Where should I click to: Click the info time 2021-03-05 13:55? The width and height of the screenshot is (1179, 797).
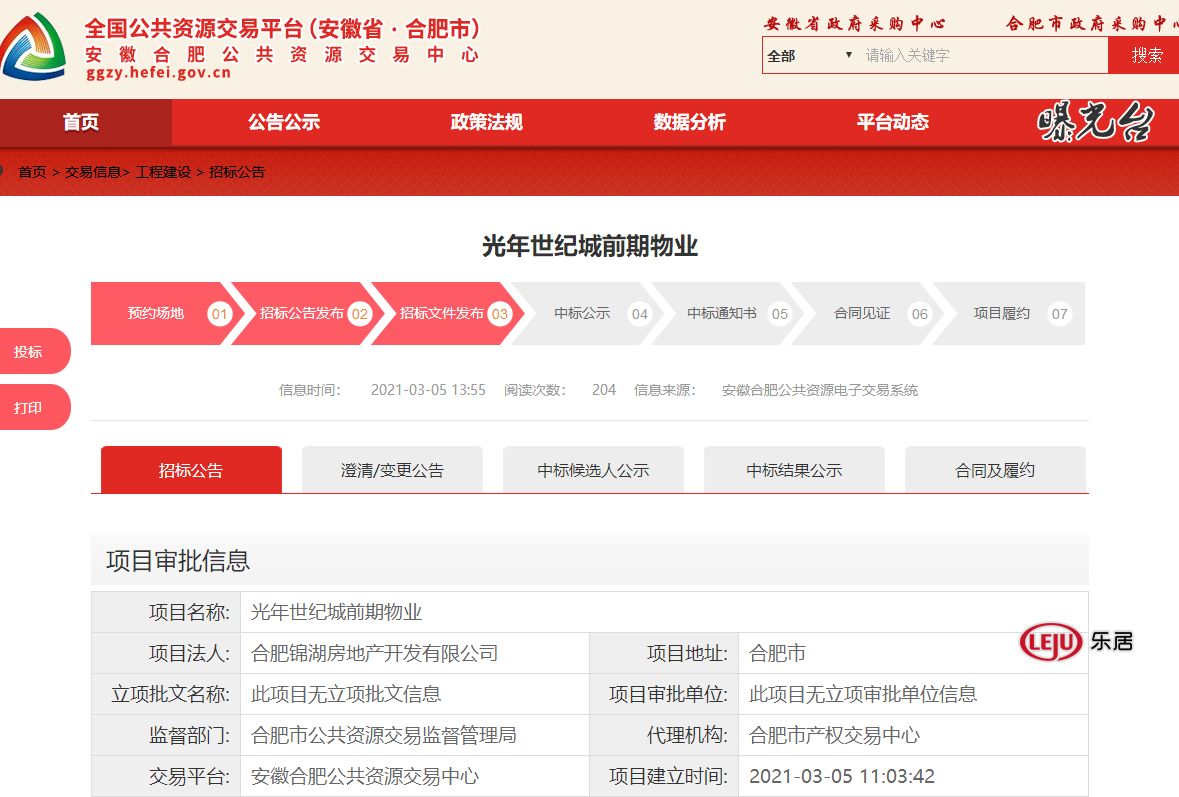click(428, 389)
